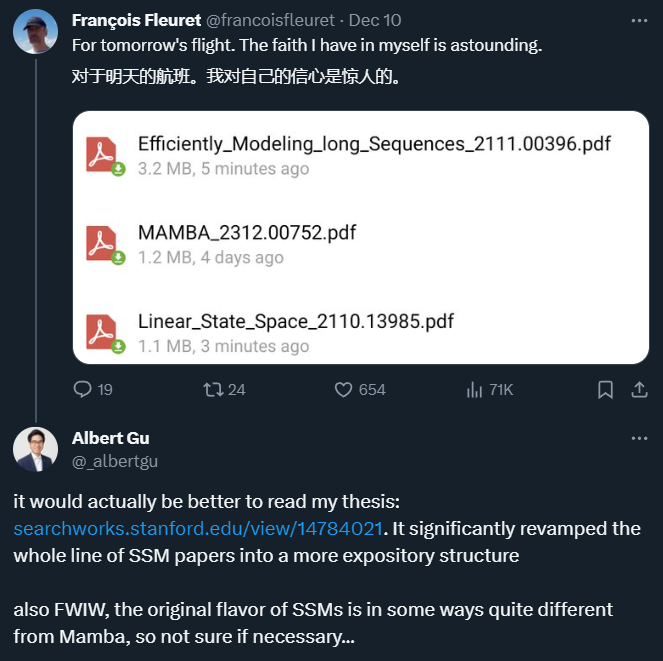663x661 pixels.
Task: Click the retweet icon showing 24
Action: click(213, 390)
